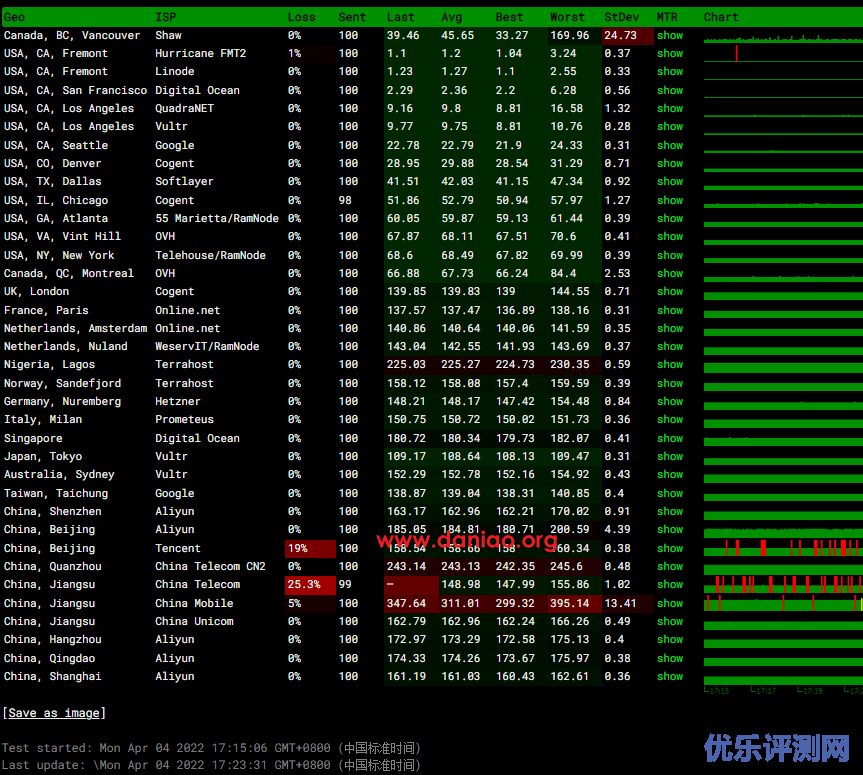
Task: Show MTR for Aliyun Qingdao row
Action: tap(670, 658)
